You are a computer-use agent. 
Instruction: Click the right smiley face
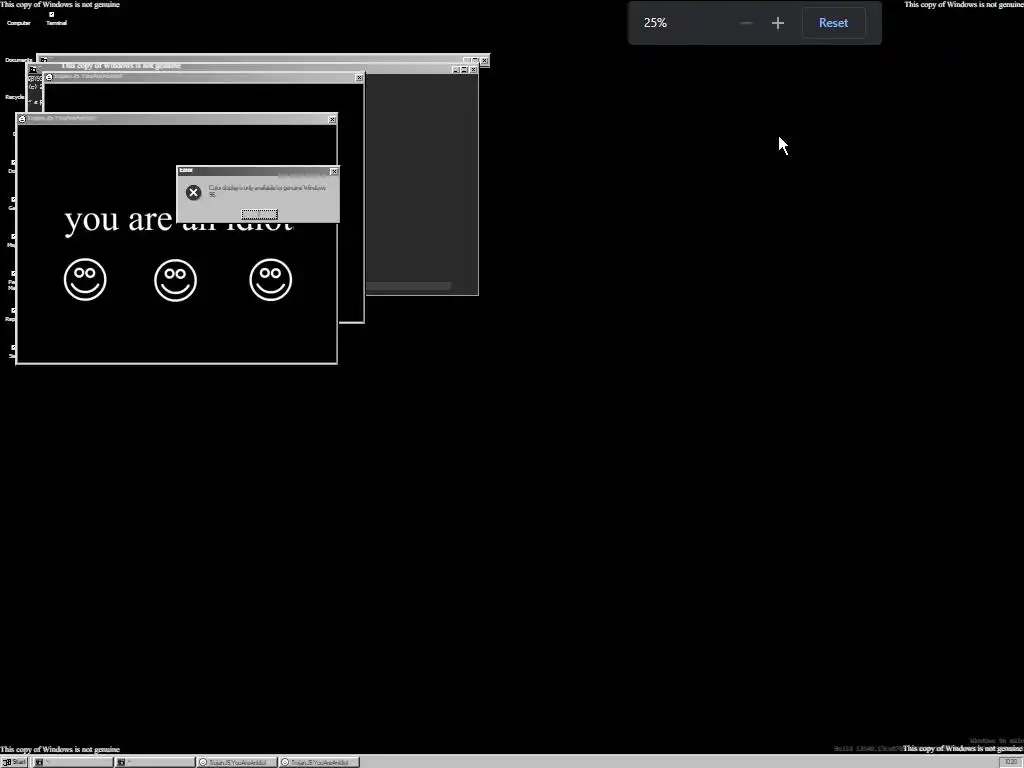pyautogui.click(x=270, y=280)
